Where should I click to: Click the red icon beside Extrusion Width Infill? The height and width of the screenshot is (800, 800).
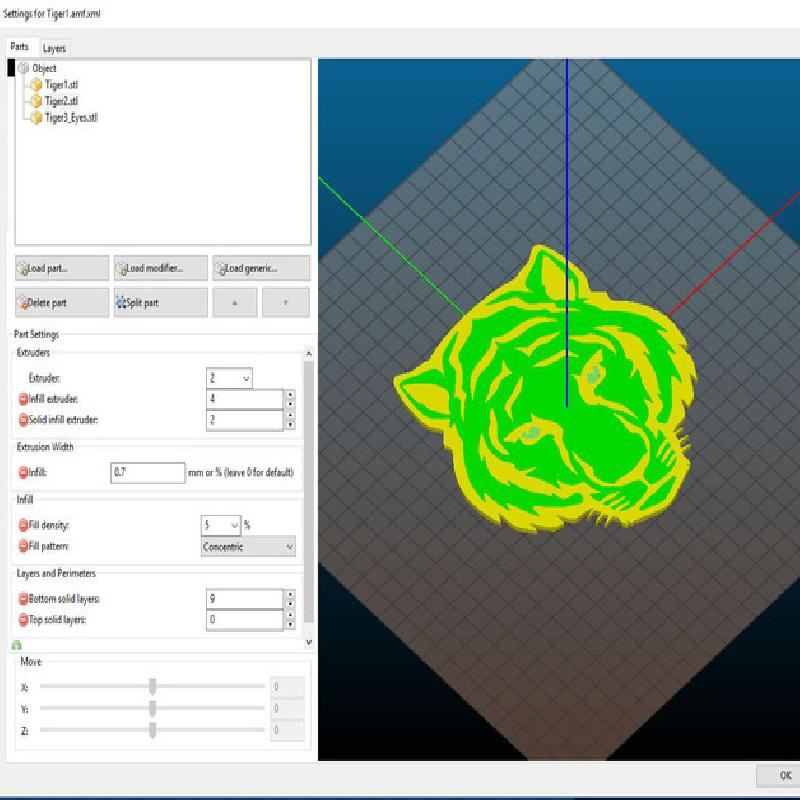click(x=24, y=472)
